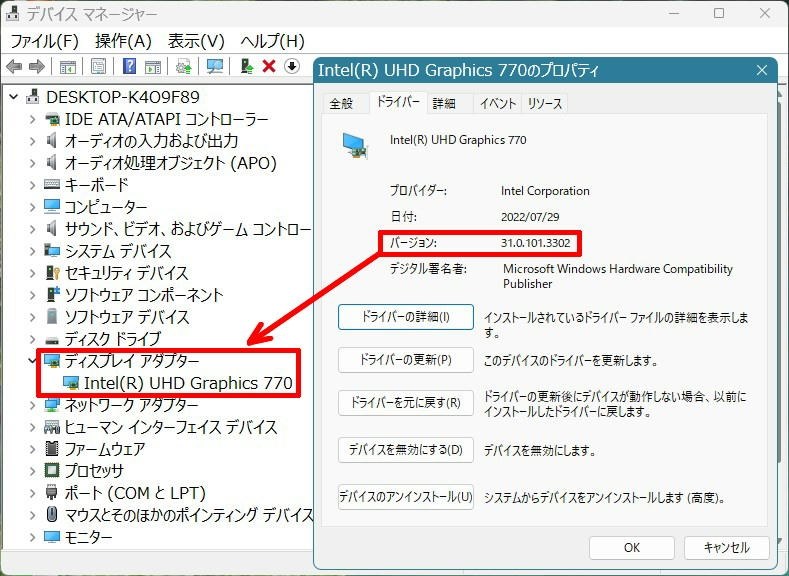This screenshot has width=789, height=576.
Task: Click the show/hide action pane toolbar icon
Action: (x=152, y=66)
